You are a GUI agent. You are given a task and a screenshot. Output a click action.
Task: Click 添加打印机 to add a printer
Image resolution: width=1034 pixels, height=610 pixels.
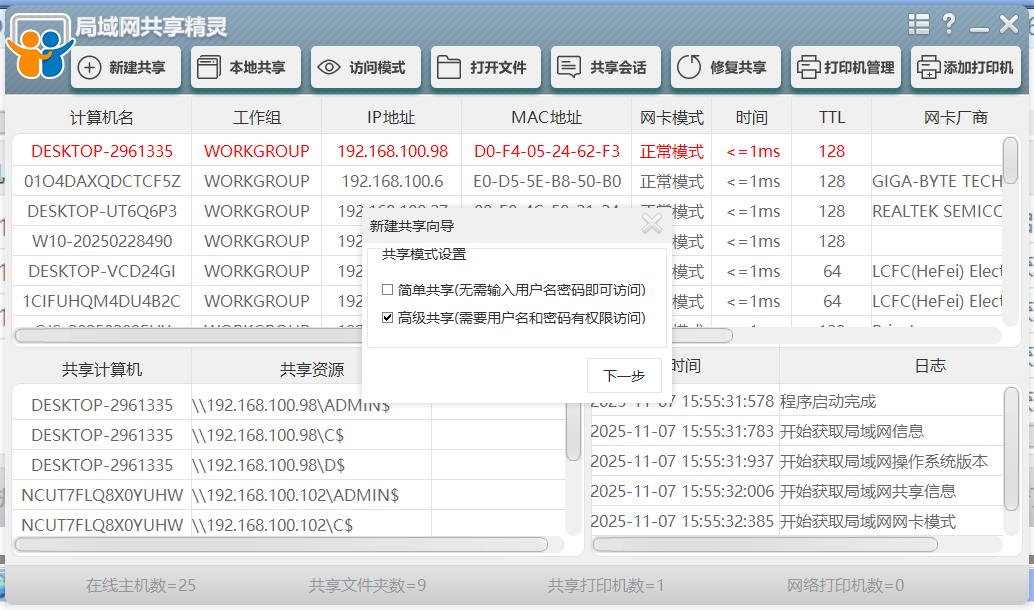click(x=965, y=66)
